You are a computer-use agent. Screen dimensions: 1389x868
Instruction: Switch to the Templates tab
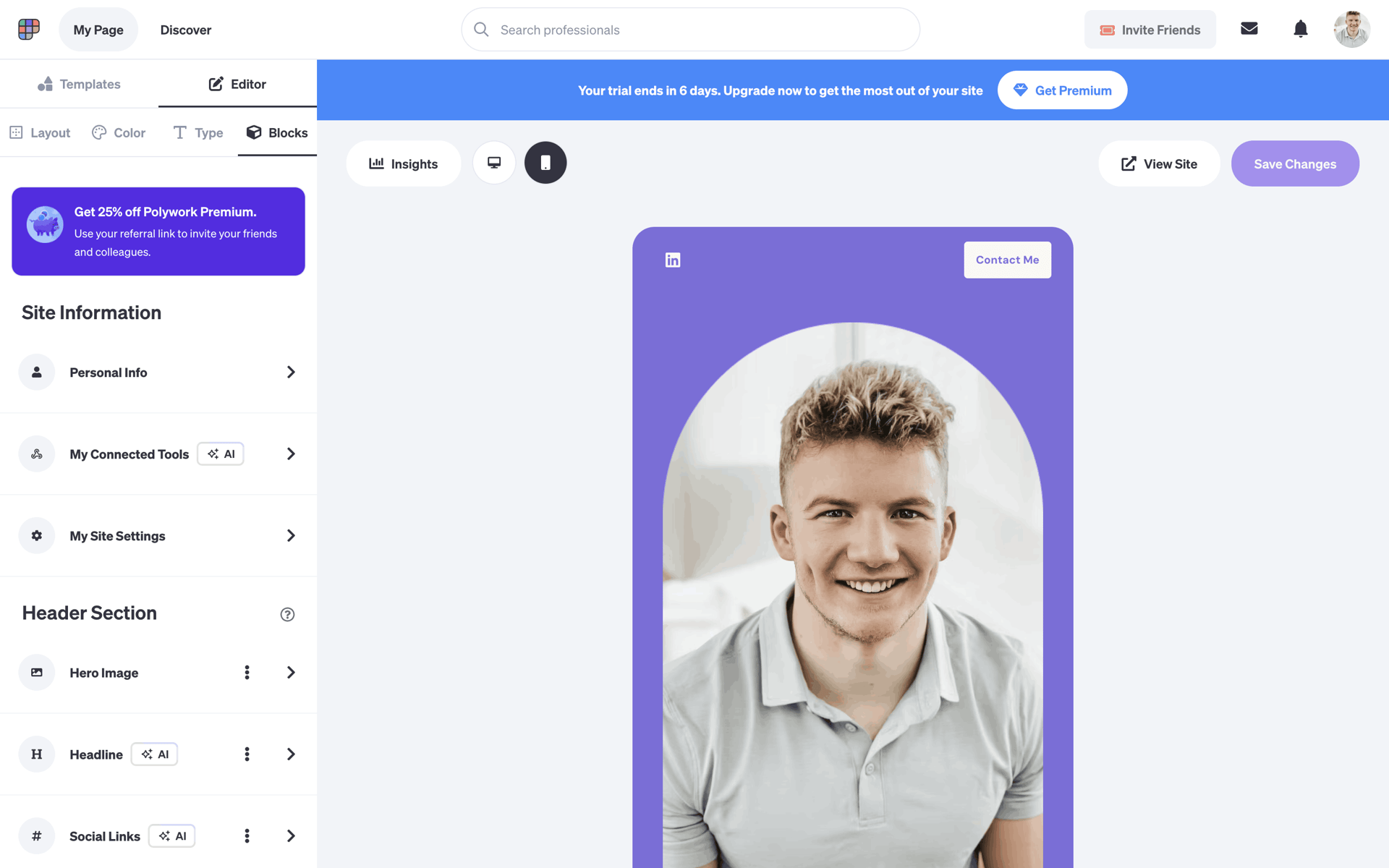(x=79, y=84)
